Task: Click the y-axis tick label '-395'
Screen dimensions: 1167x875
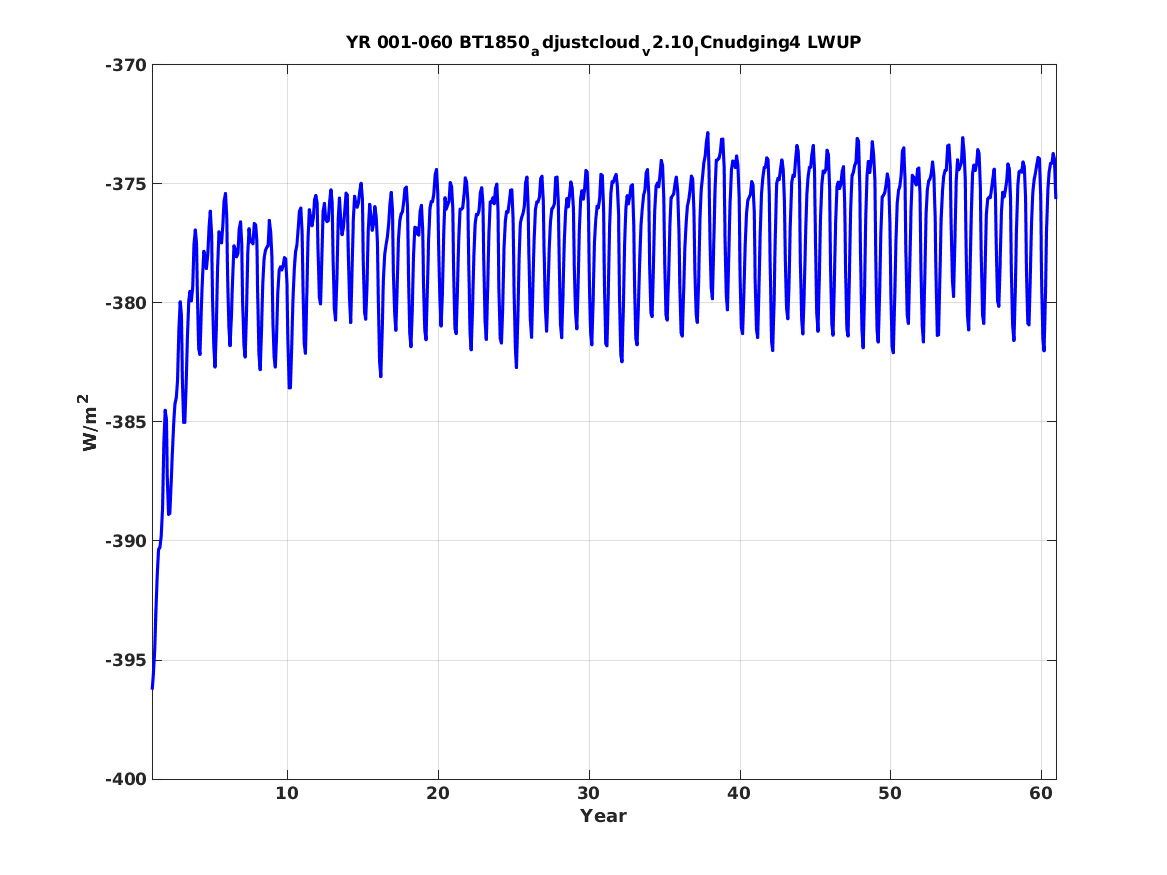Action: click(126, 661)
